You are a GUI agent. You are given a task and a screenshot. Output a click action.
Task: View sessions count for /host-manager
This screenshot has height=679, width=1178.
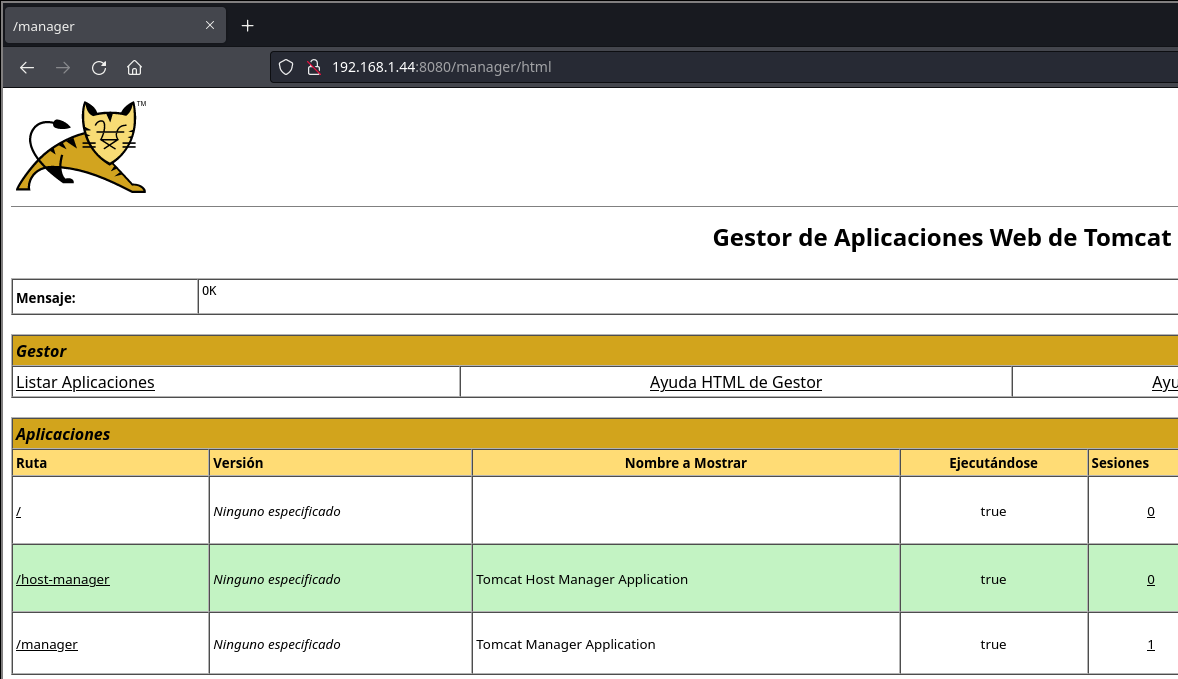tap(1151, 580)
